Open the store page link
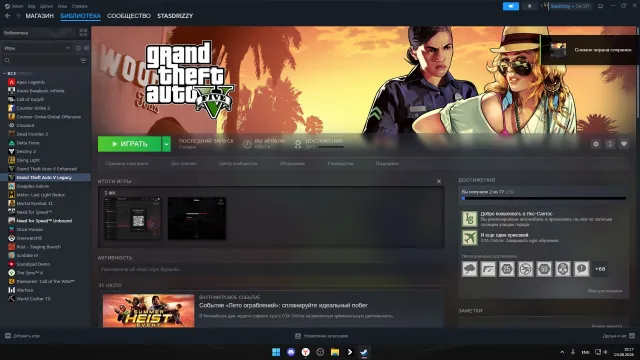 [x=127, y=163]
